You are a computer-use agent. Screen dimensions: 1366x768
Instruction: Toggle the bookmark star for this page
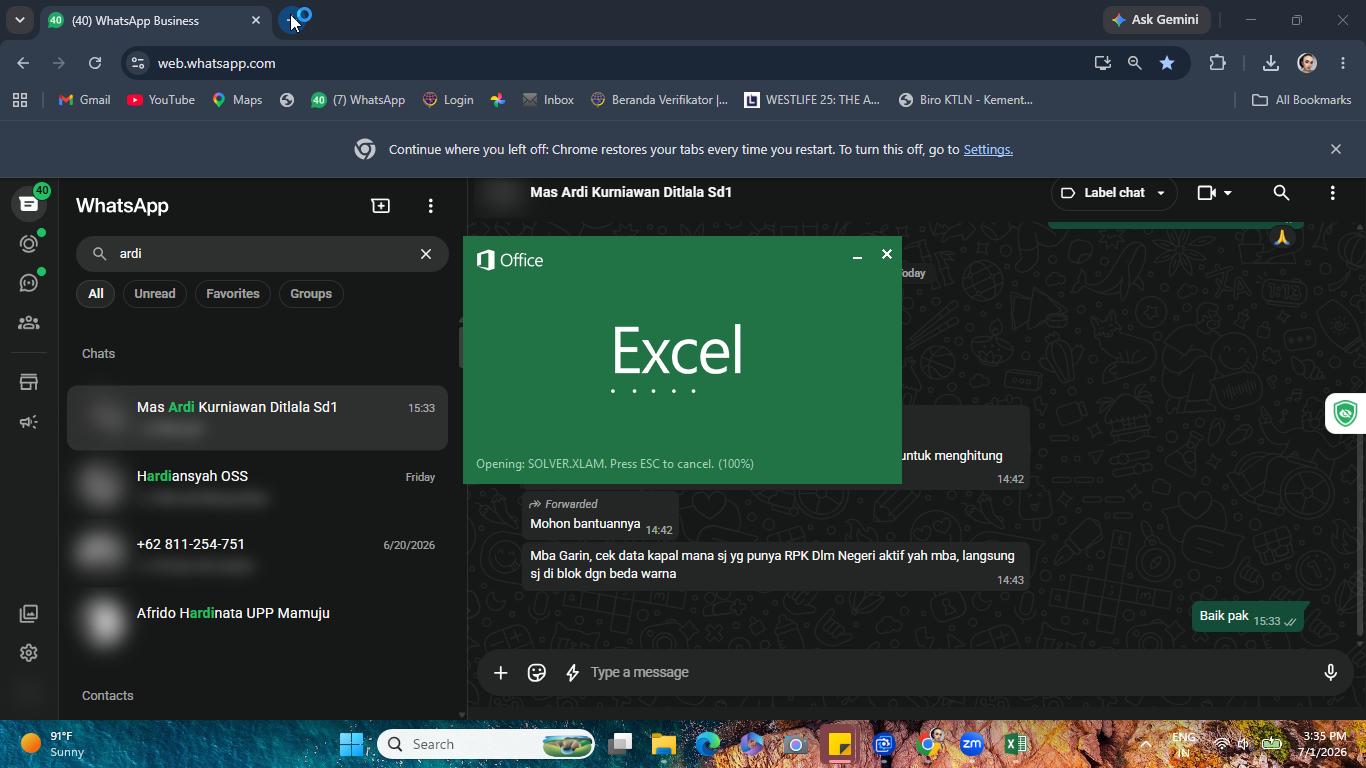[1167, 63]
